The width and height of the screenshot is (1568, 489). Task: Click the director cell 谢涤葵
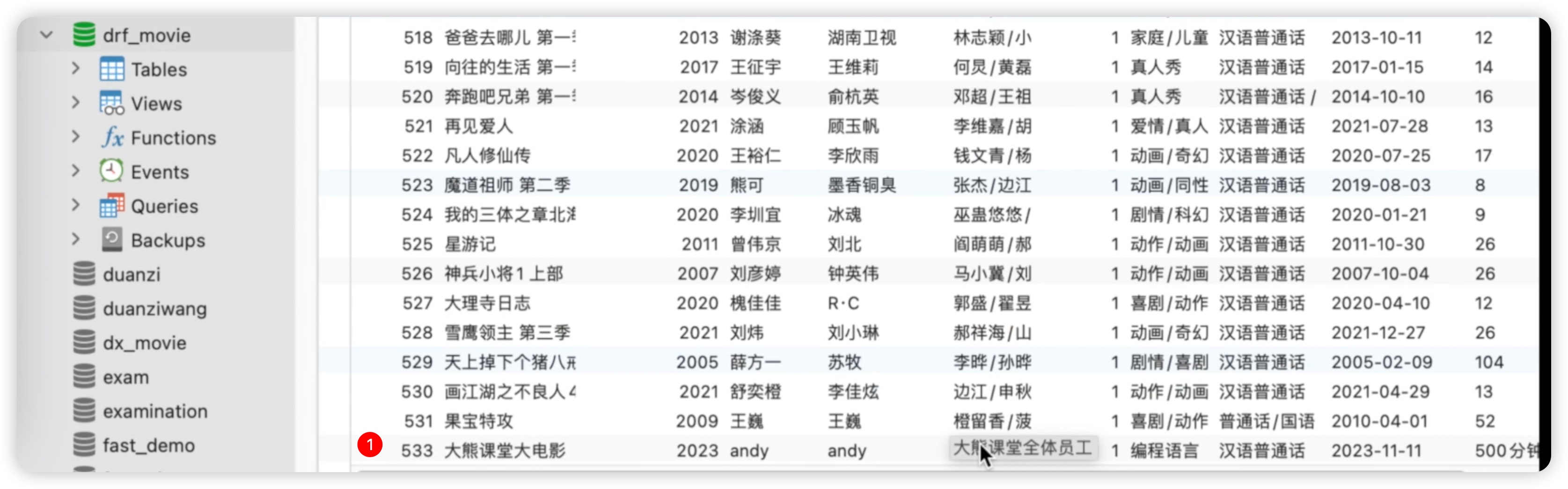click(755, 38)
